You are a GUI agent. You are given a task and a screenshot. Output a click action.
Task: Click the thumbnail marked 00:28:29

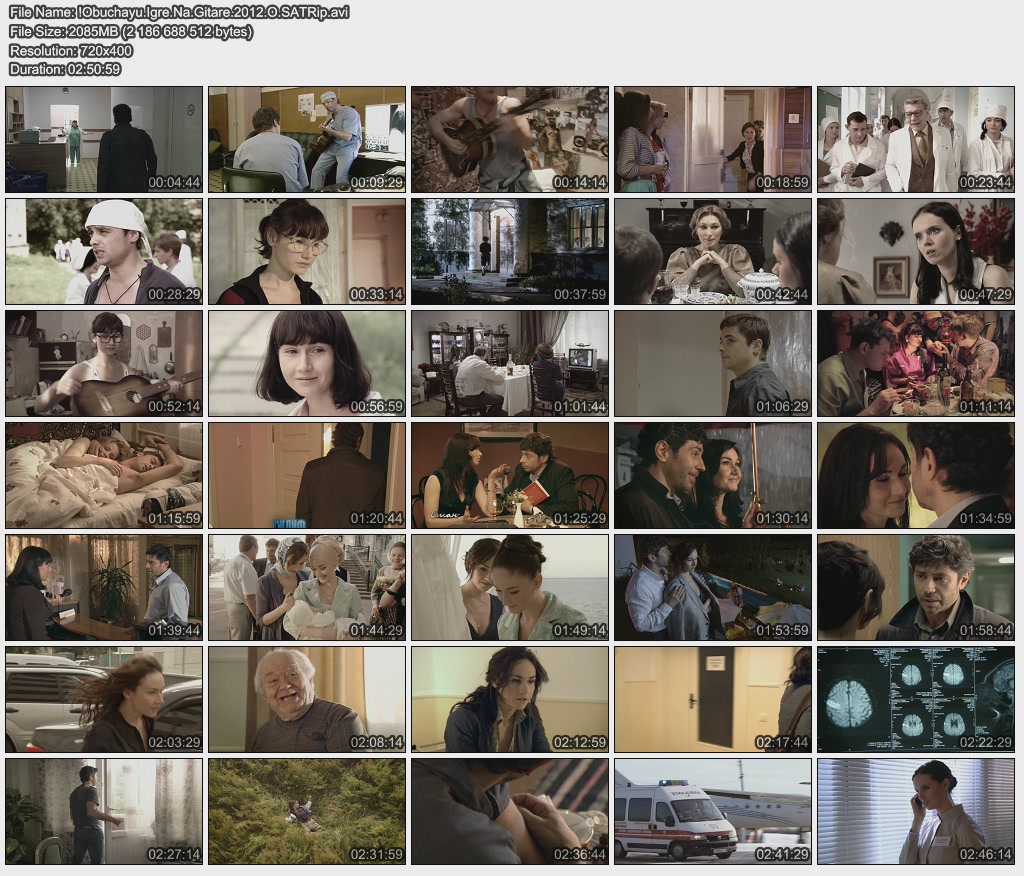point(104,251)
